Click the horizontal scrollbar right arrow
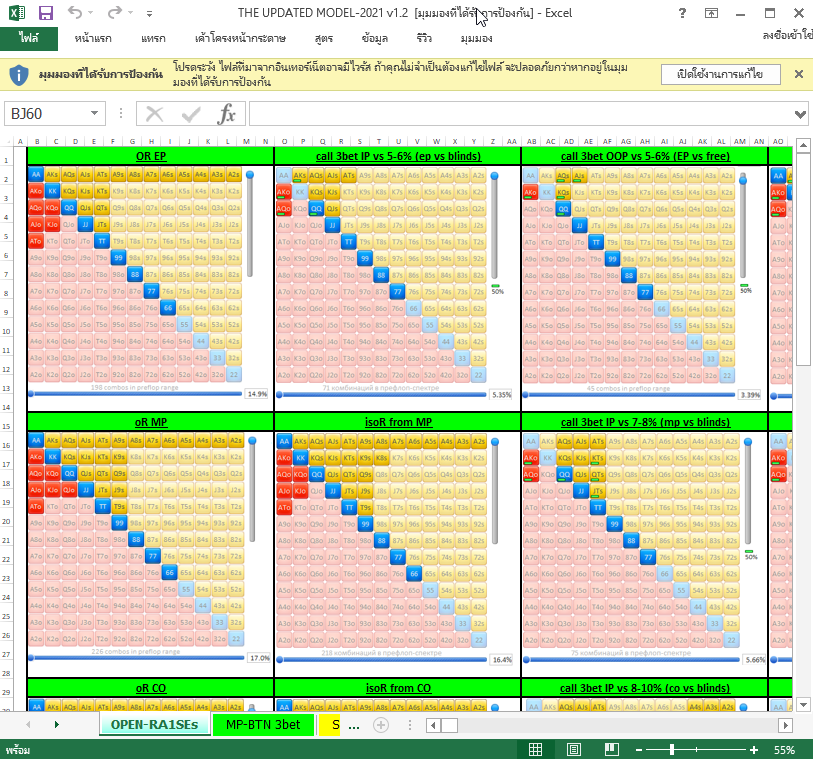 tap(785, 725)
